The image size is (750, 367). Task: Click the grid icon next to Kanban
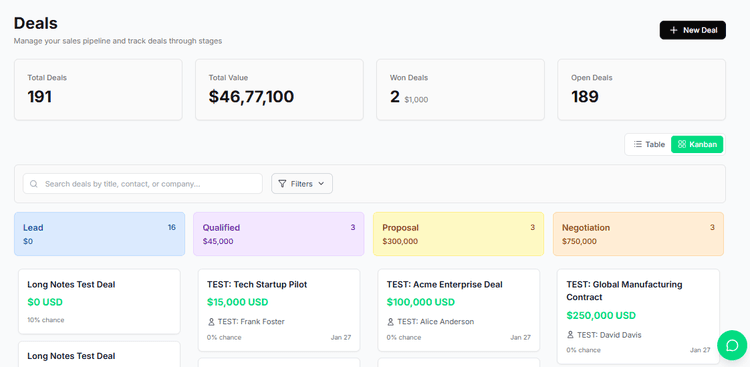[682, 144]
